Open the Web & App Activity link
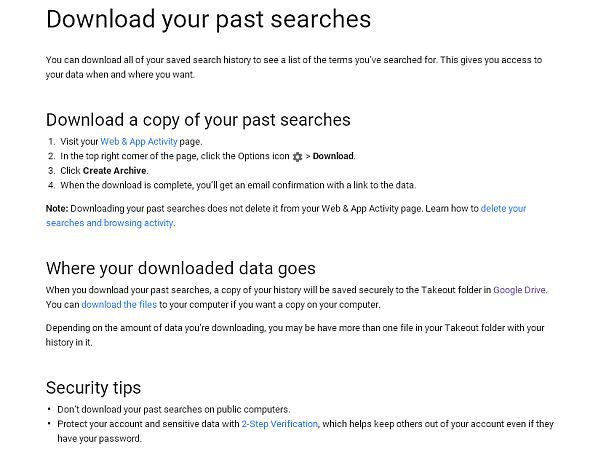 [139, 142]
